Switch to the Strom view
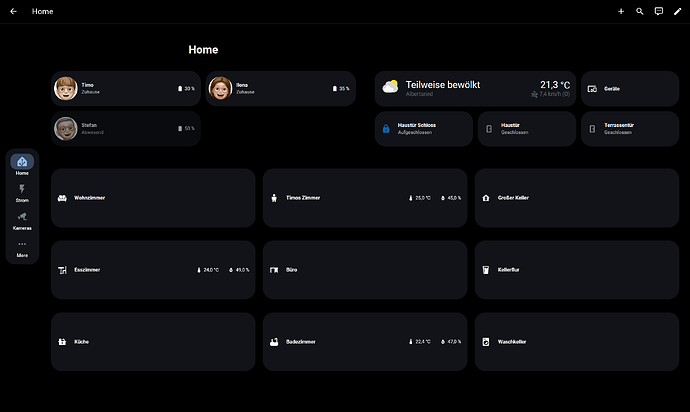 click(22, 193)
